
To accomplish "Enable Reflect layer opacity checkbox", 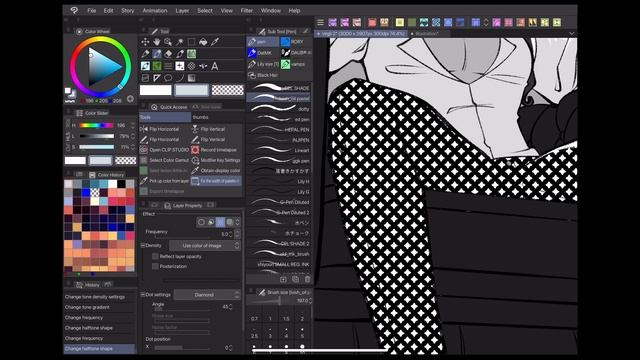I will coord(155,256).
